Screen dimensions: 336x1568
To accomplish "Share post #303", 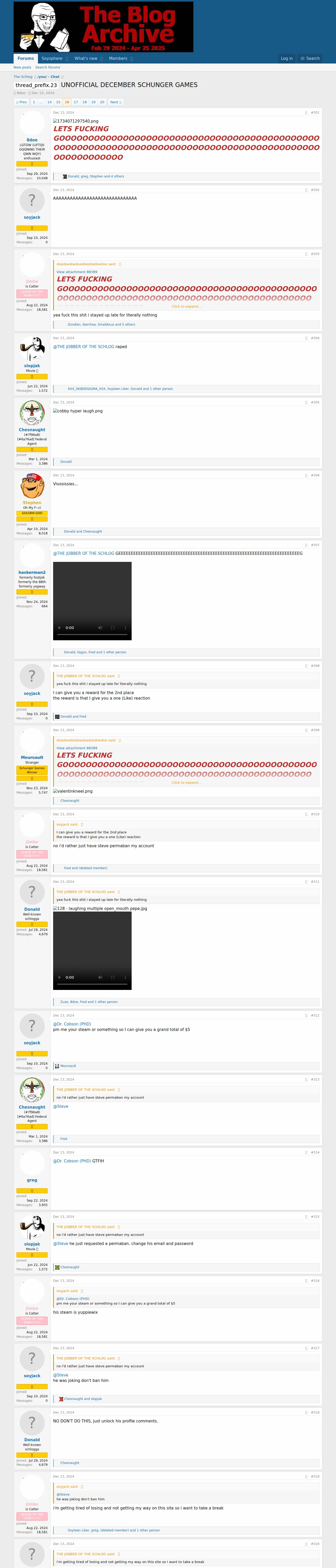I will tap(306, 254).
